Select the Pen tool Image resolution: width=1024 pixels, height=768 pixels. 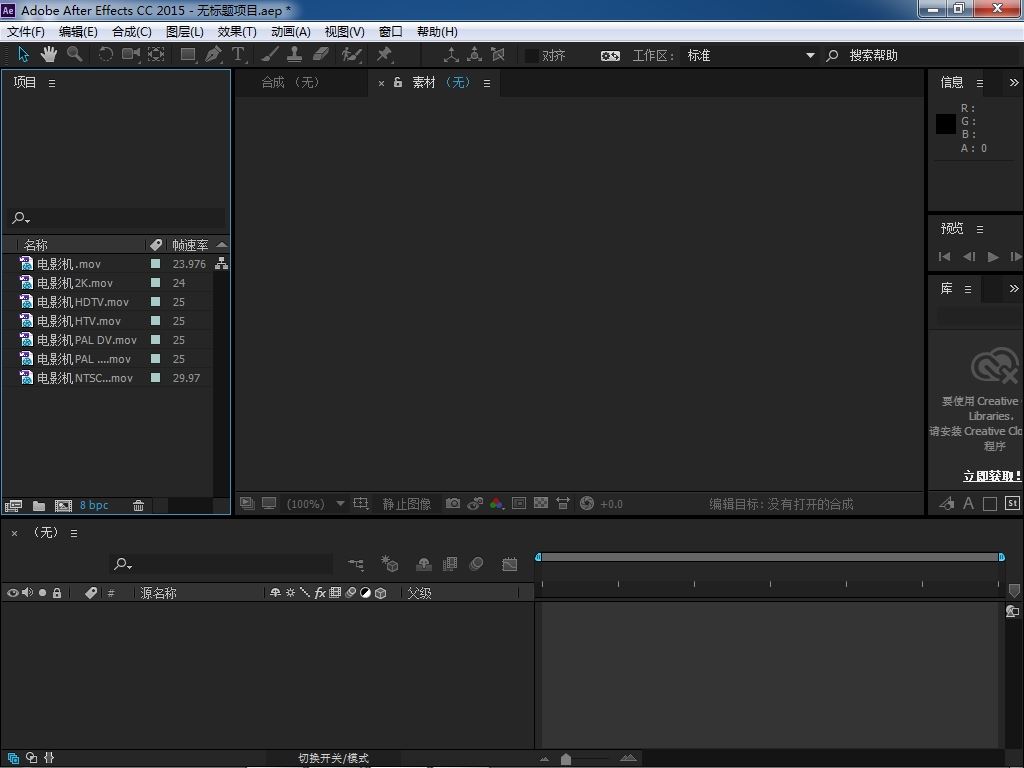point(213,55)
